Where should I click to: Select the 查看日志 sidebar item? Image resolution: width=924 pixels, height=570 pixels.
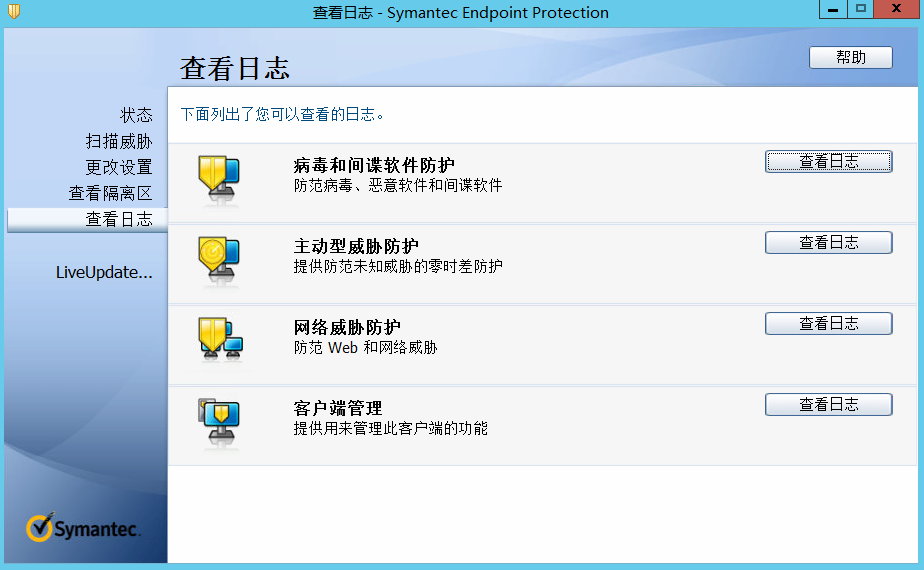pos(87,219)
